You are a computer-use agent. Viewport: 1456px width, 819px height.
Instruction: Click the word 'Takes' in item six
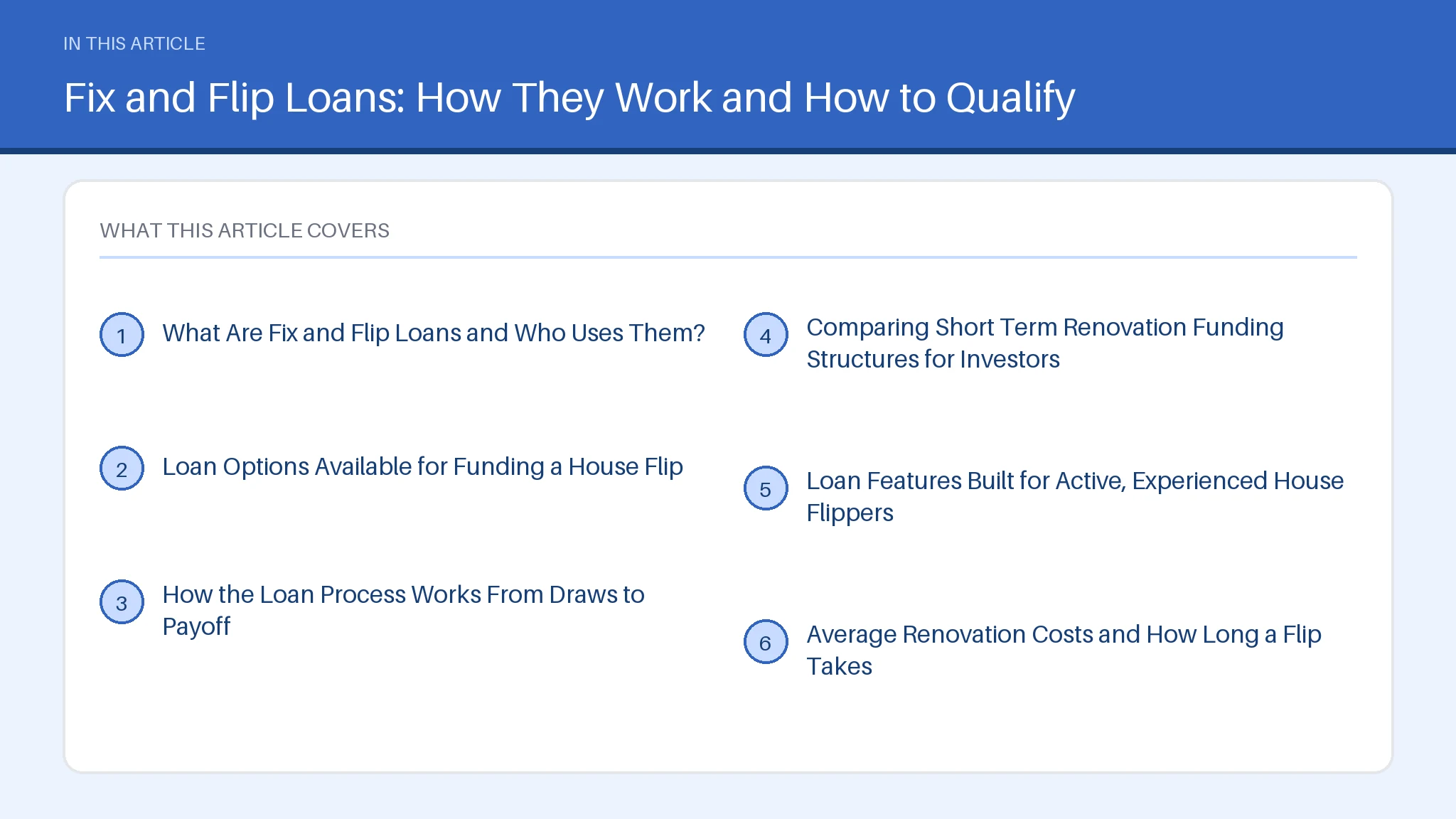[839, 666]
